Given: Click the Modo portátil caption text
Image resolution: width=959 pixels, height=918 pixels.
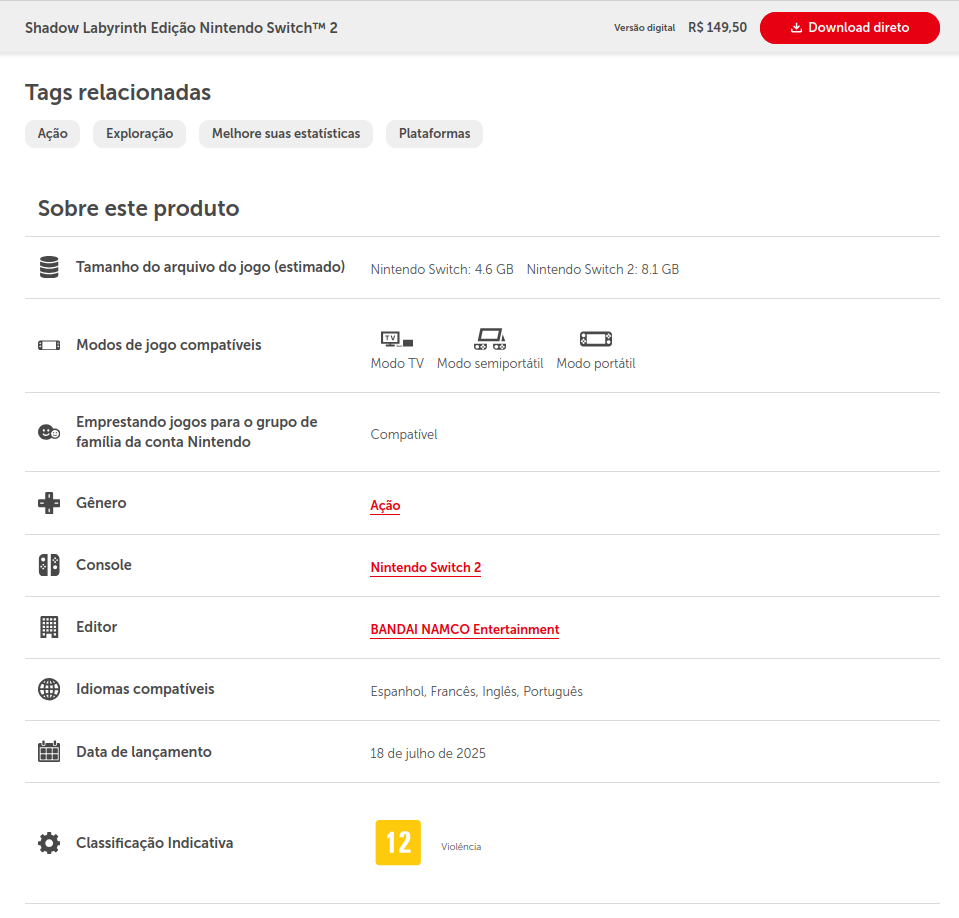Looking at the screenshot, I should (x=596, y=364).
